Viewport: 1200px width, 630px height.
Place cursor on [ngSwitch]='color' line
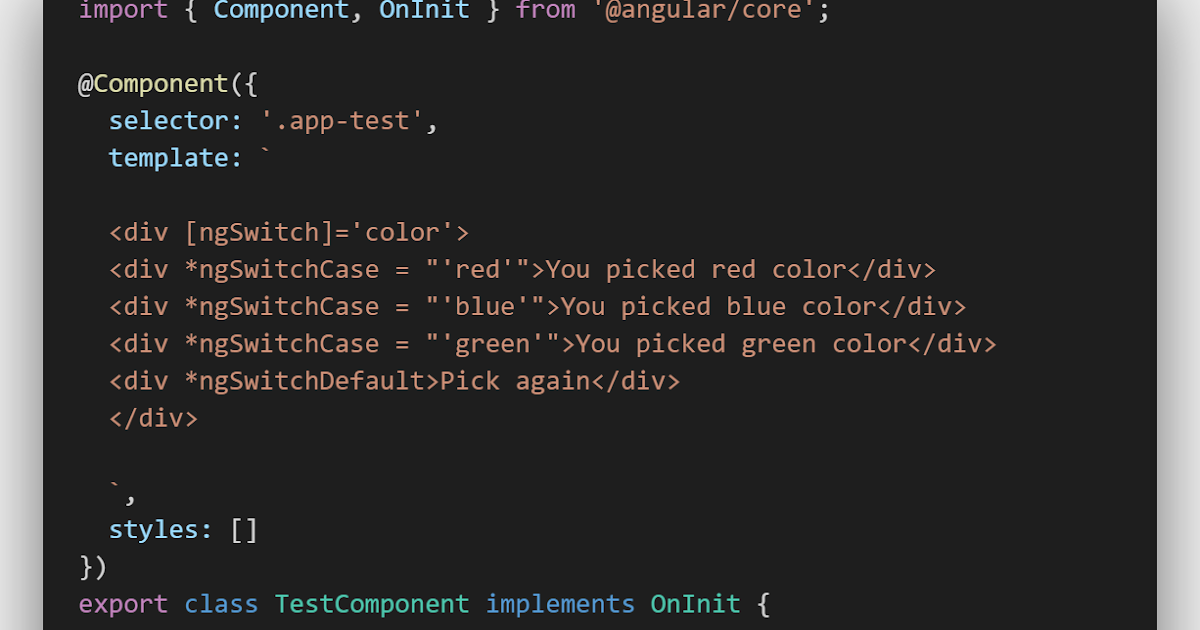coord(289,233)
